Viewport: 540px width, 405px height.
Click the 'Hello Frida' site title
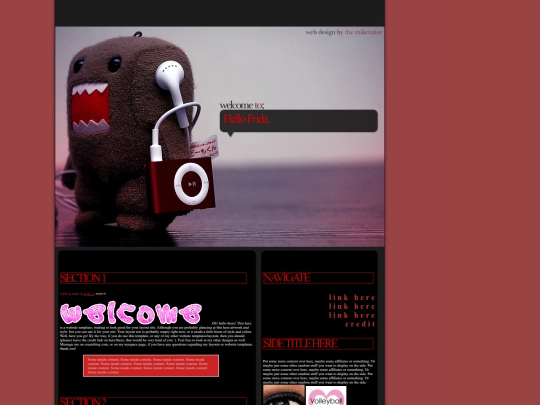click(x=246, y=119)
